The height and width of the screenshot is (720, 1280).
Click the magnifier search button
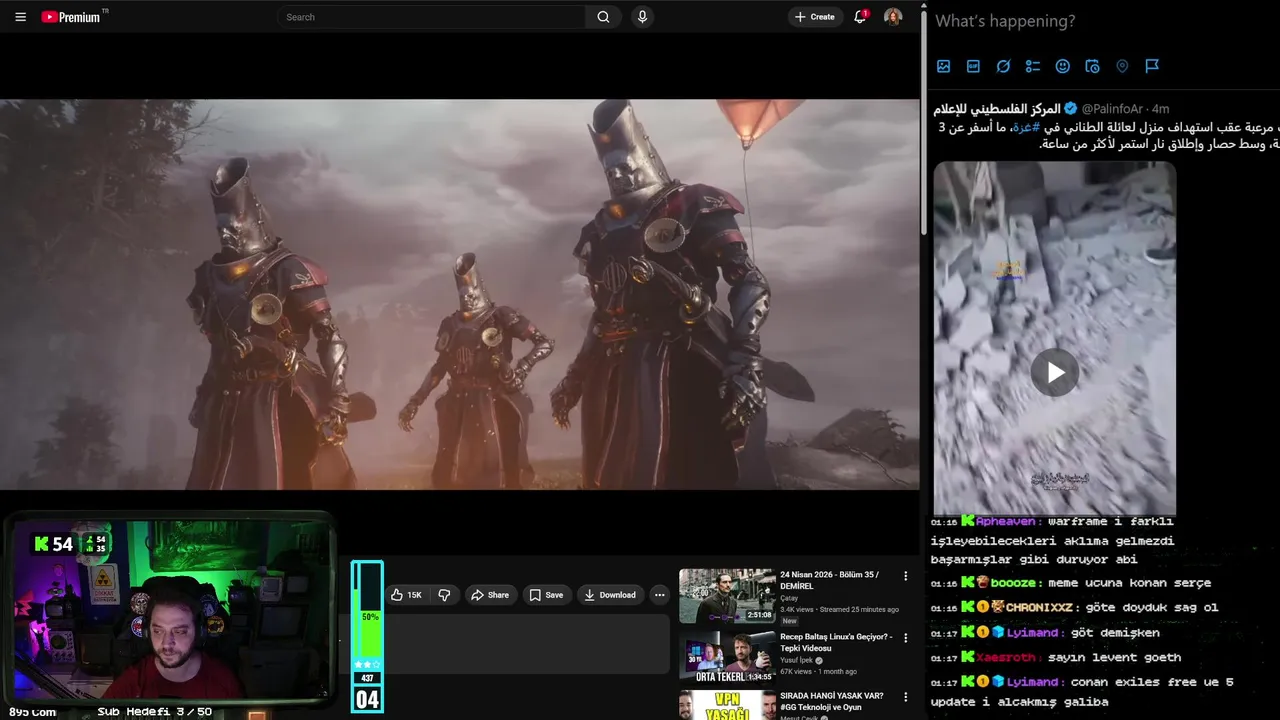[603, 17]
